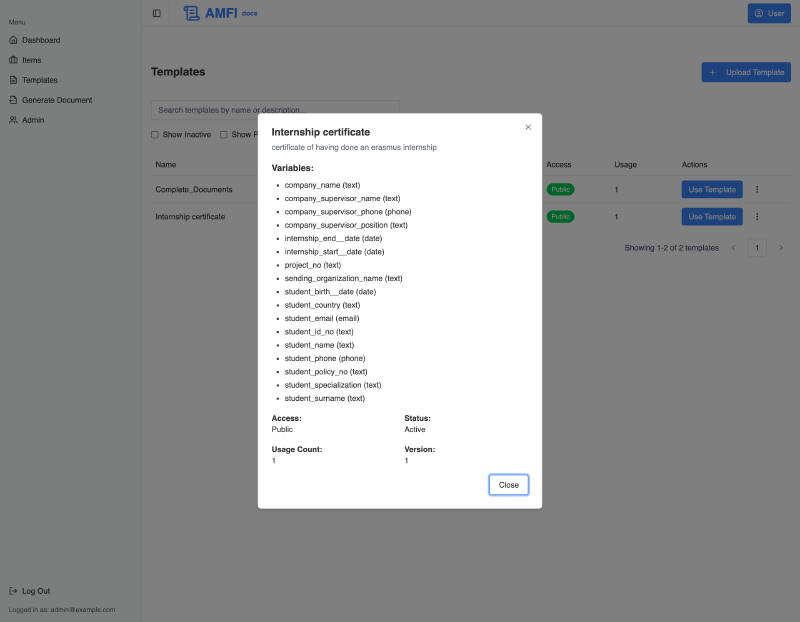Toggle the sidebar panel icon
Screen dimensions: 800x622
(x=157, y=13)
